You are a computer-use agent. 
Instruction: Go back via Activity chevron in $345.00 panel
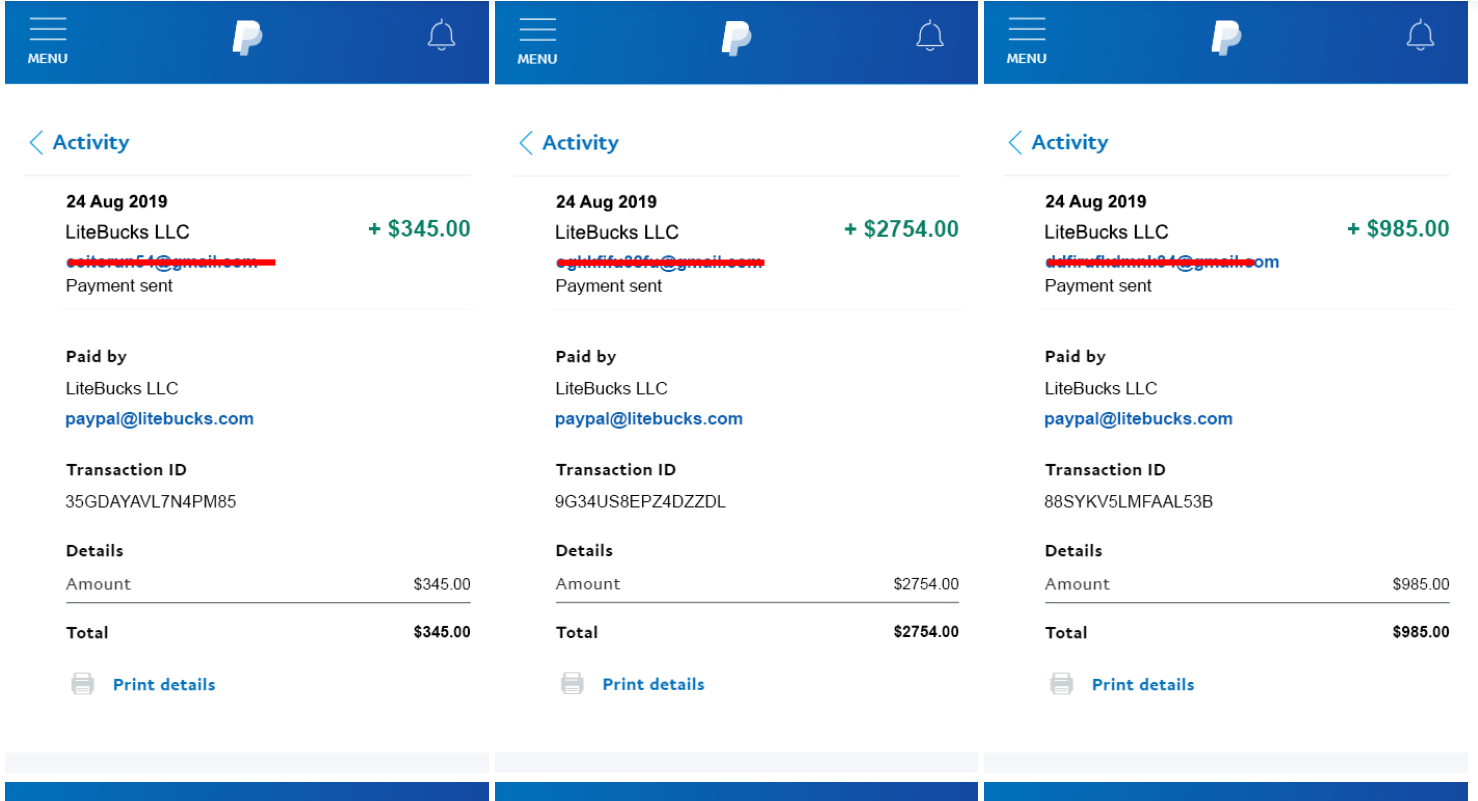pyautogui.click(x=36, y=143)
